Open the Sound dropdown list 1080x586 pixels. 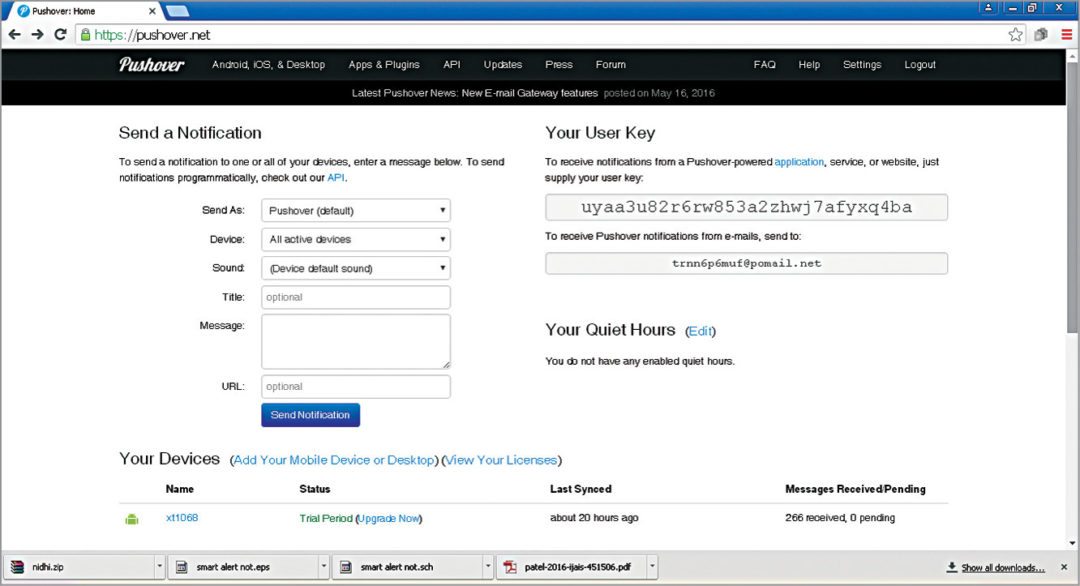tap(355, 269)
